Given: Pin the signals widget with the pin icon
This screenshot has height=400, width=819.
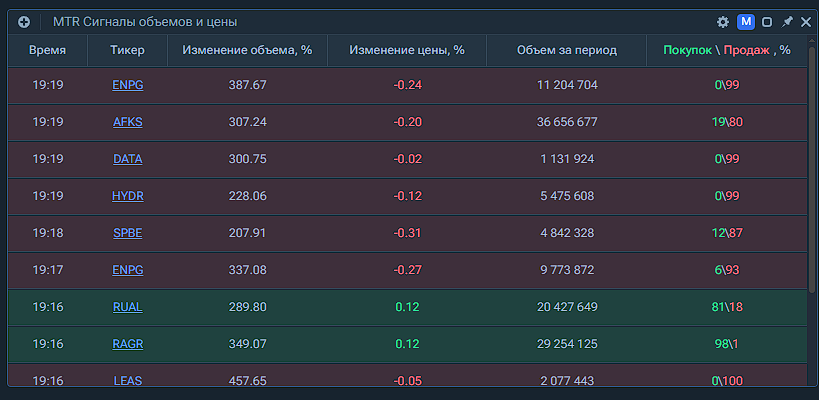Looking at the screenshot, I should click(x=787, y=22).
